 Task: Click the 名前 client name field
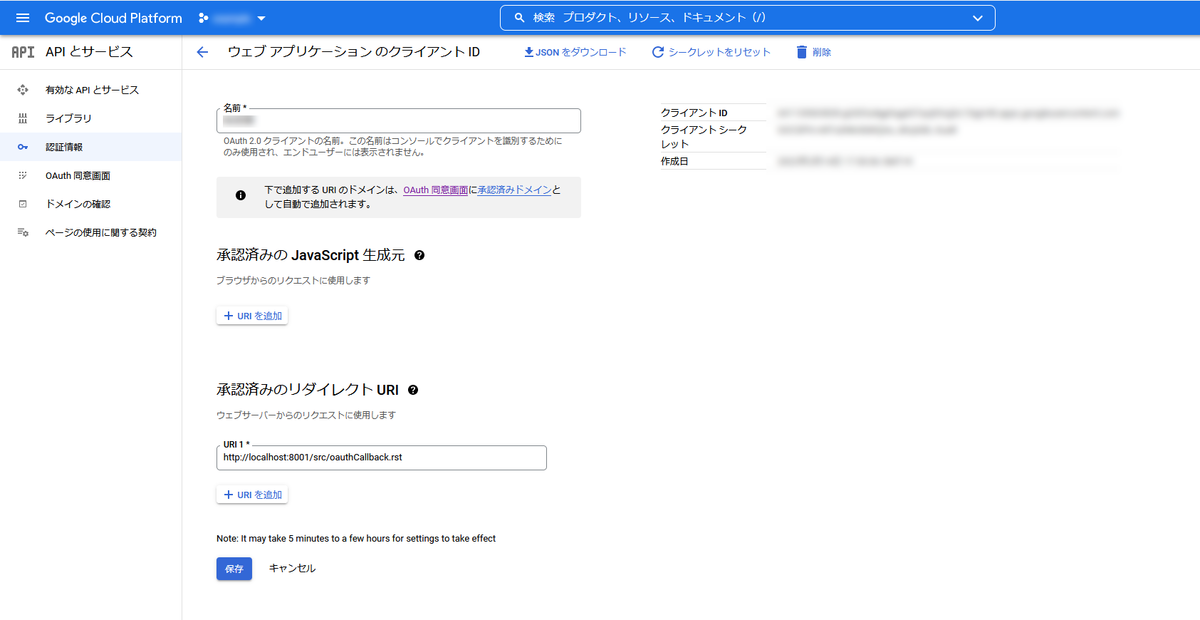point(398,120)
